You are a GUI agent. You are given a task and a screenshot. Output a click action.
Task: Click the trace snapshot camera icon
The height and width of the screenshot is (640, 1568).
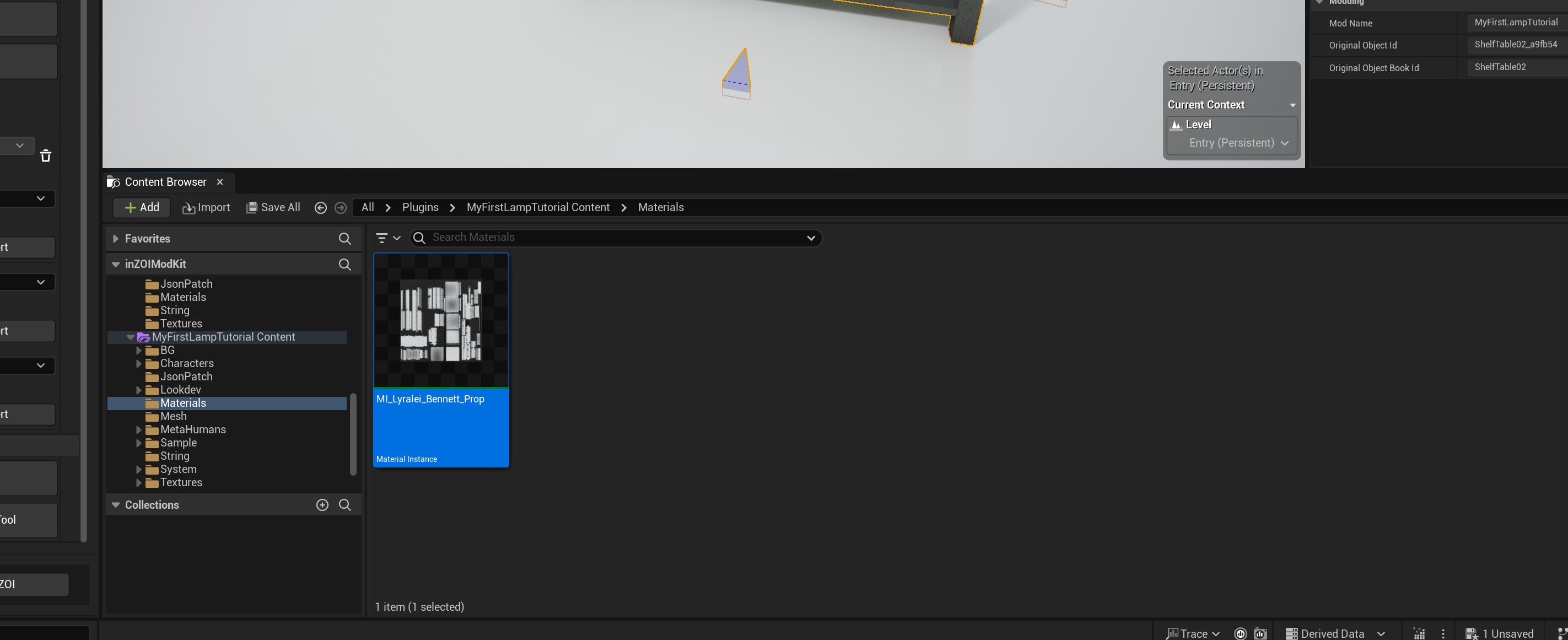point(1260,633)
